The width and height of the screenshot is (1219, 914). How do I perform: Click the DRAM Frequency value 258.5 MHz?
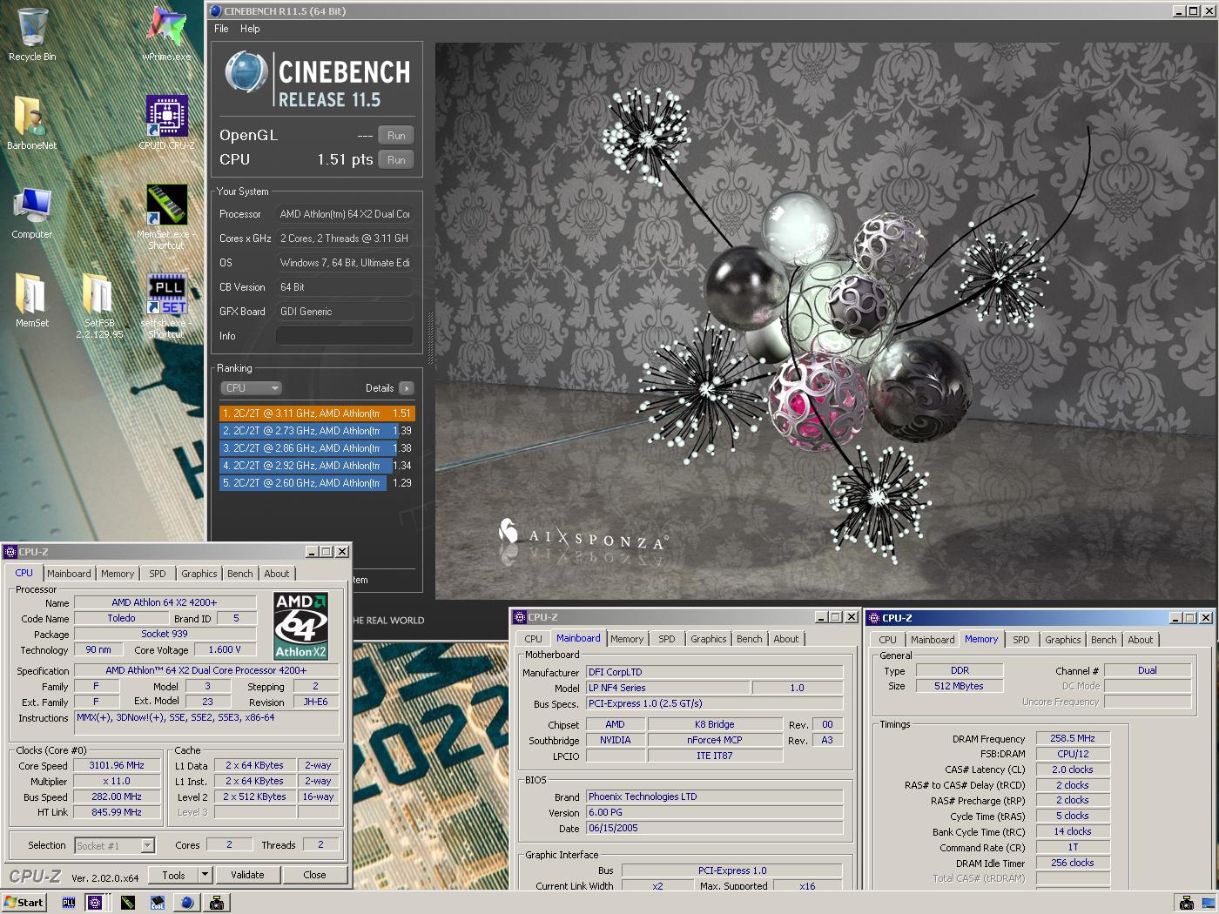click(x=1072, y=739)
